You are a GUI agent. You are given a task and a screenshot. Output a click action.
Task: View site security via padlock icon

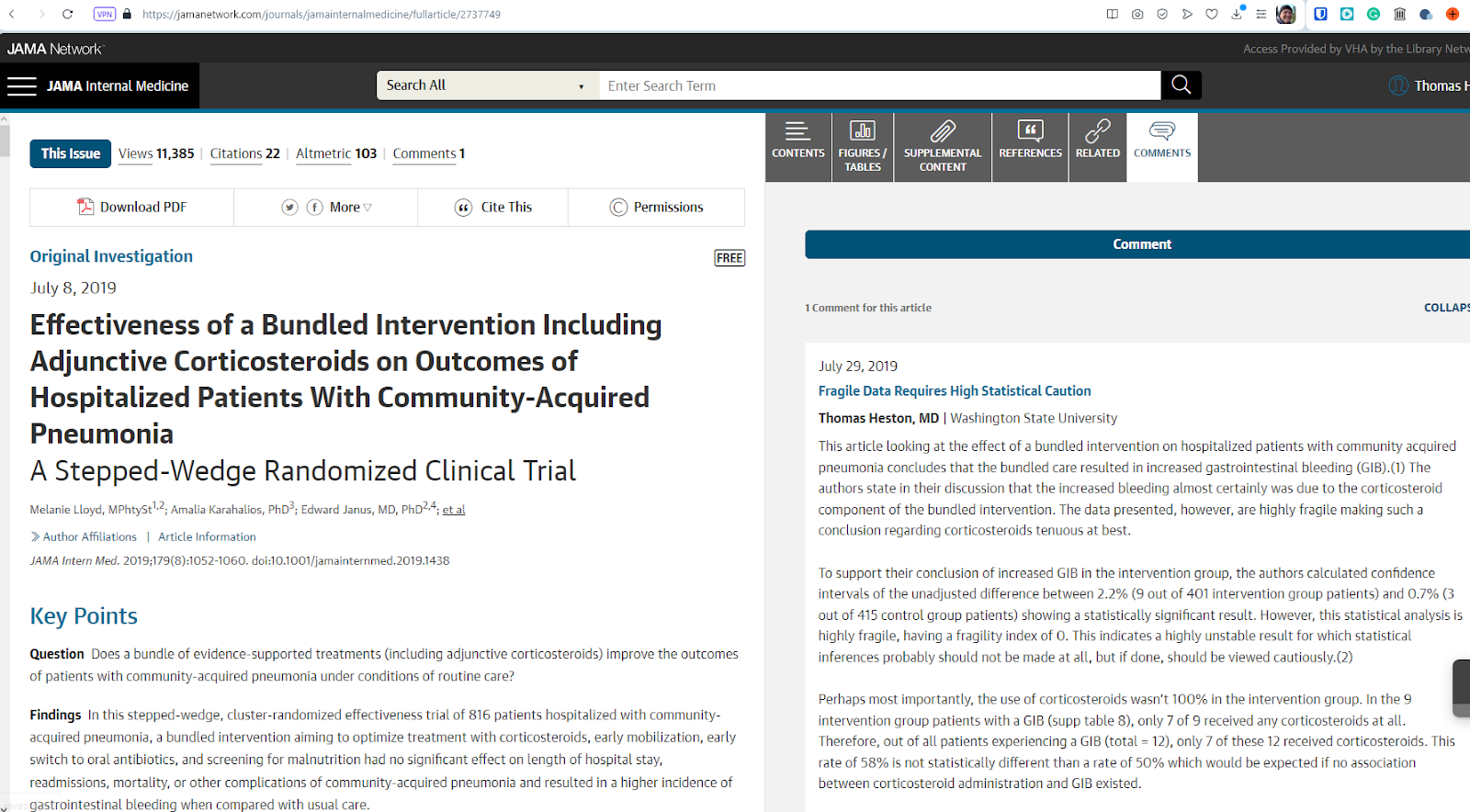[127, 14]
